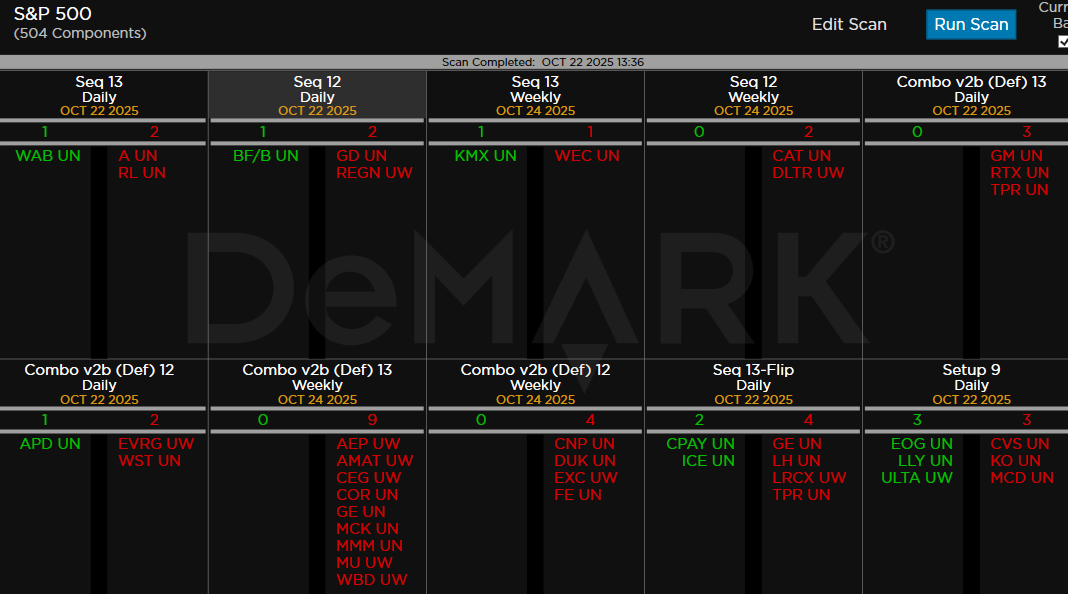Open the REGN UW ticker

374,173
